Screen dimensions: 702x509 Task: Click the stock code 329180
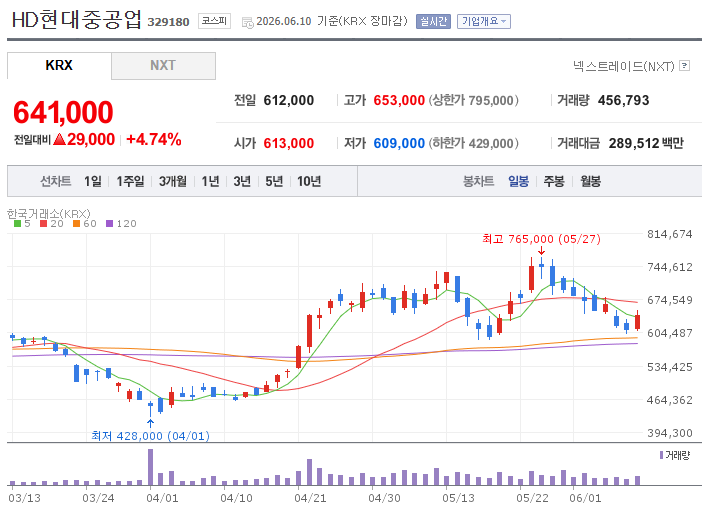click(168, 22)
